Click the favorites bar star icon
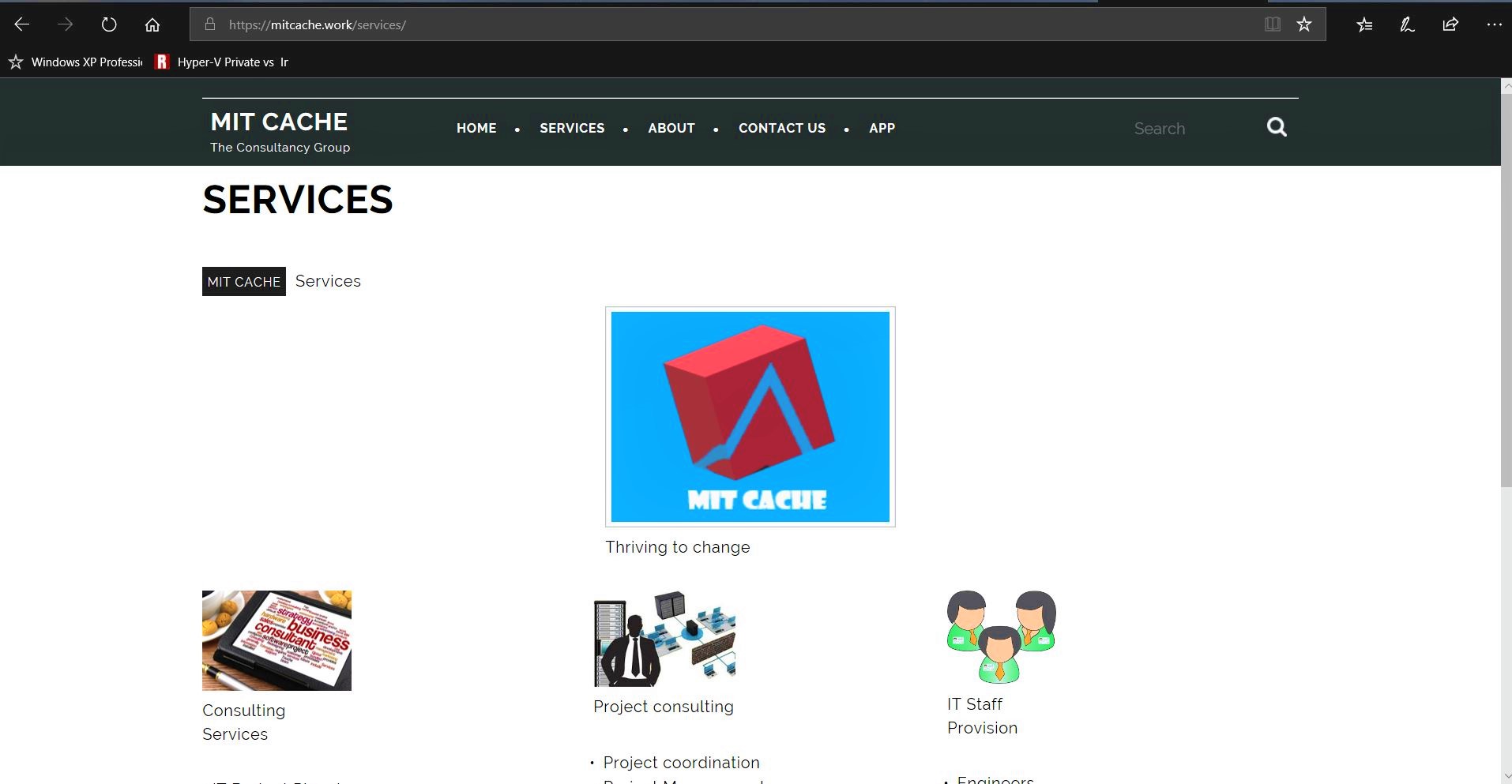Screen dimensions: 1512x784 click(x=16, y=62)
